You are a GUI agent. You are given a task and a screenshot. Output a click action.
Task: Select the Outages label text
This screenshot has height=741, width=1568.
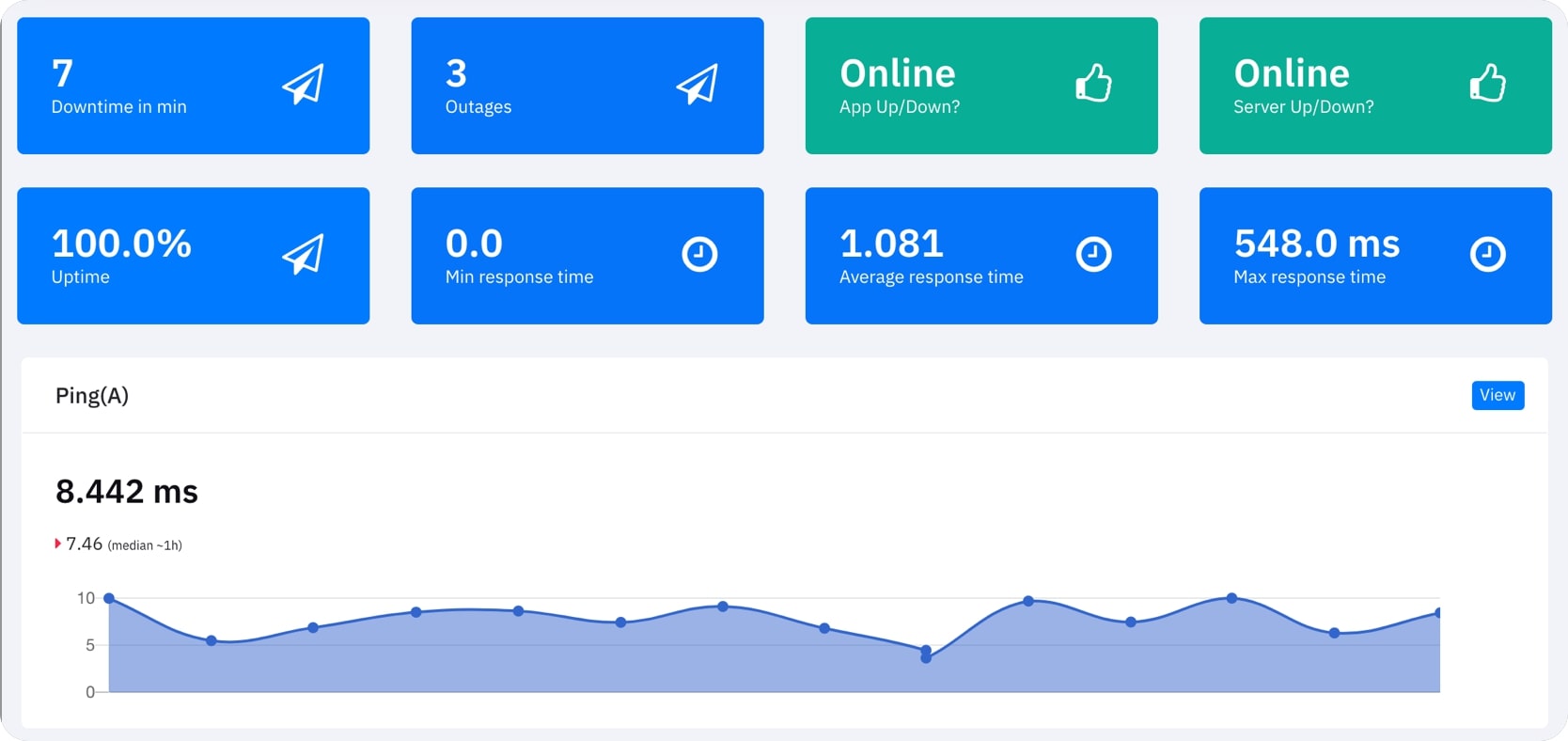pyautogui.click(x=478, y=107)
